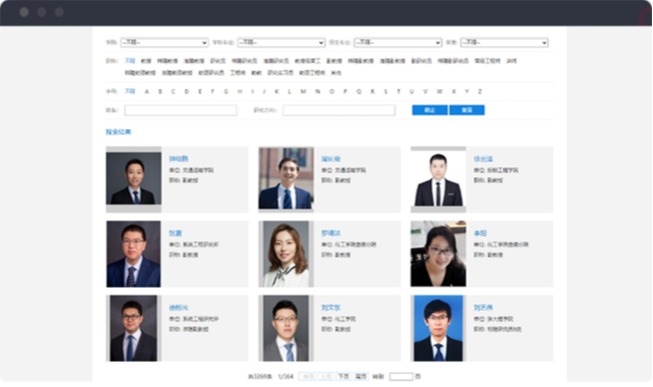Focus the name search input field
This screenshot has height=387, width=653.
point(181,110)
